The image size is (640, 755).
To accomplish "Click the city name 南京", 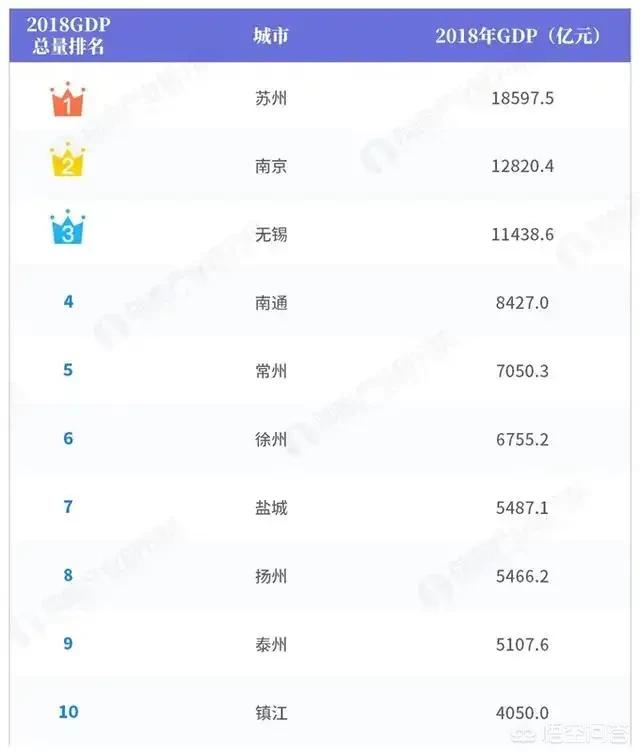I will tap(271, 166).
